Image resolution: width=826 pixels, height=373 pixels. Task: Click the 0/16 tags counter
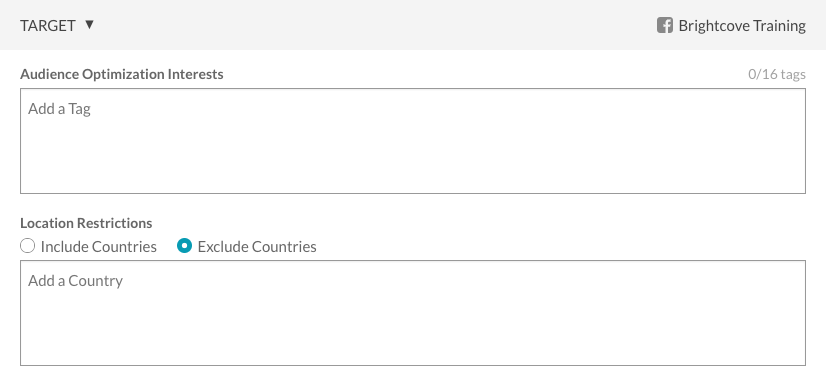[x=776, y=74]
